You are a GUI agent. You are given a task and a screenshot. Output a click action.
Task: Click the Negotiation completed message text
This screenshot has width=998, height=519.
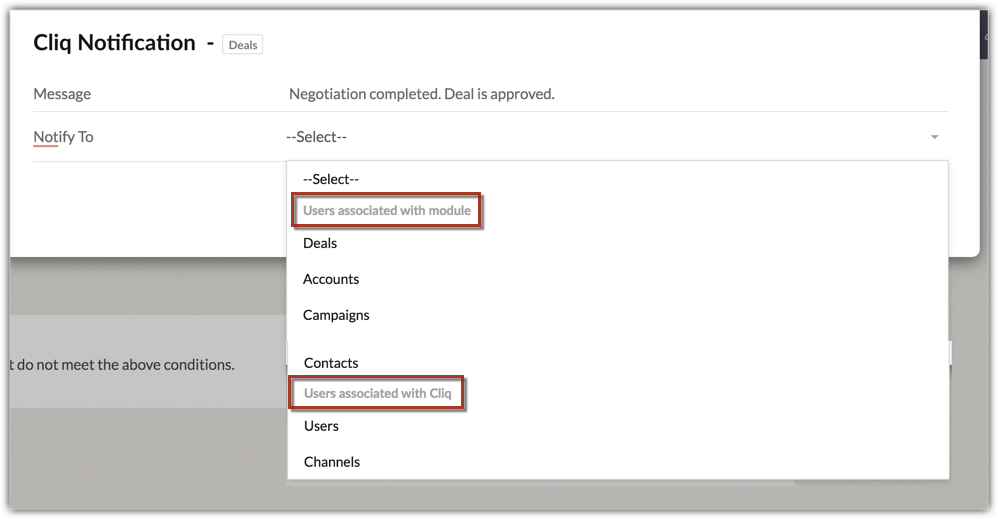click(x=421, y=94)
